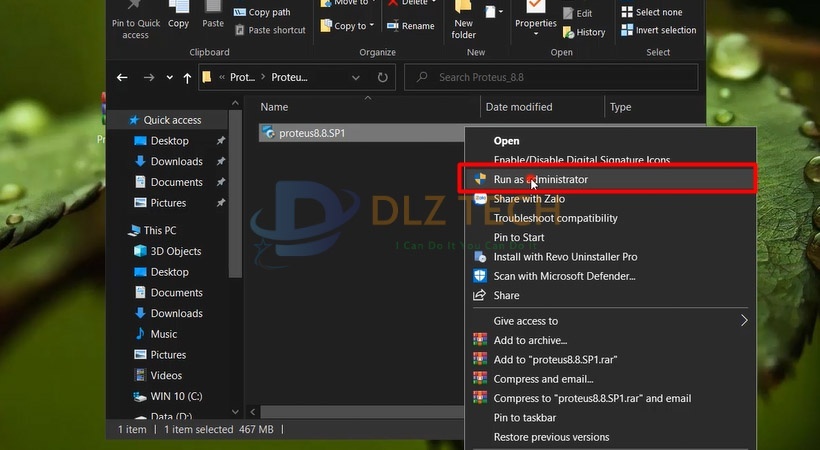The height and width of the screenshot is (450, 820).
Task: Click the Run as administrator shield icon
Action: click(x=480, y=179)
